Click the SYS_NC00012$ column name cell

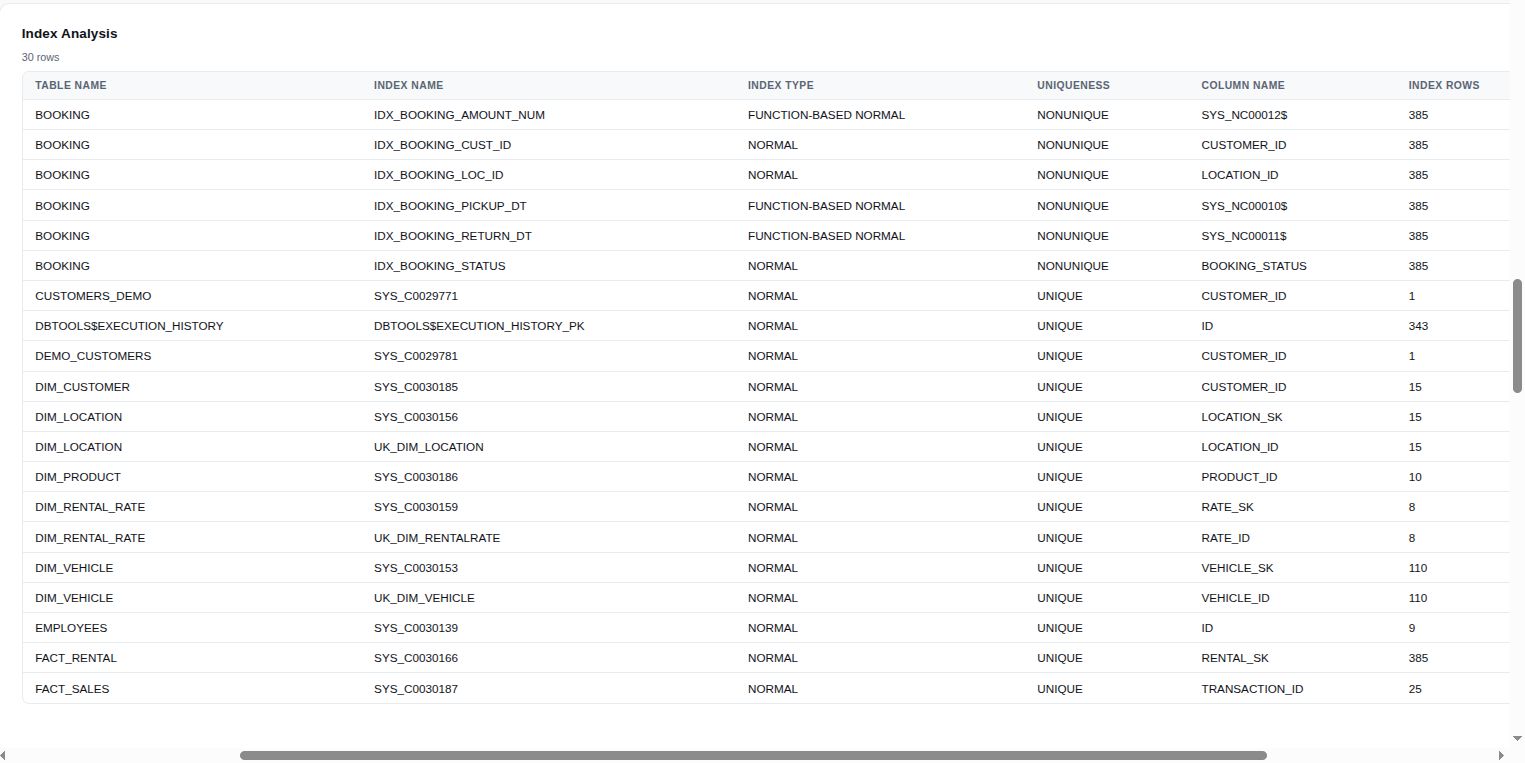coord(1244,115)
